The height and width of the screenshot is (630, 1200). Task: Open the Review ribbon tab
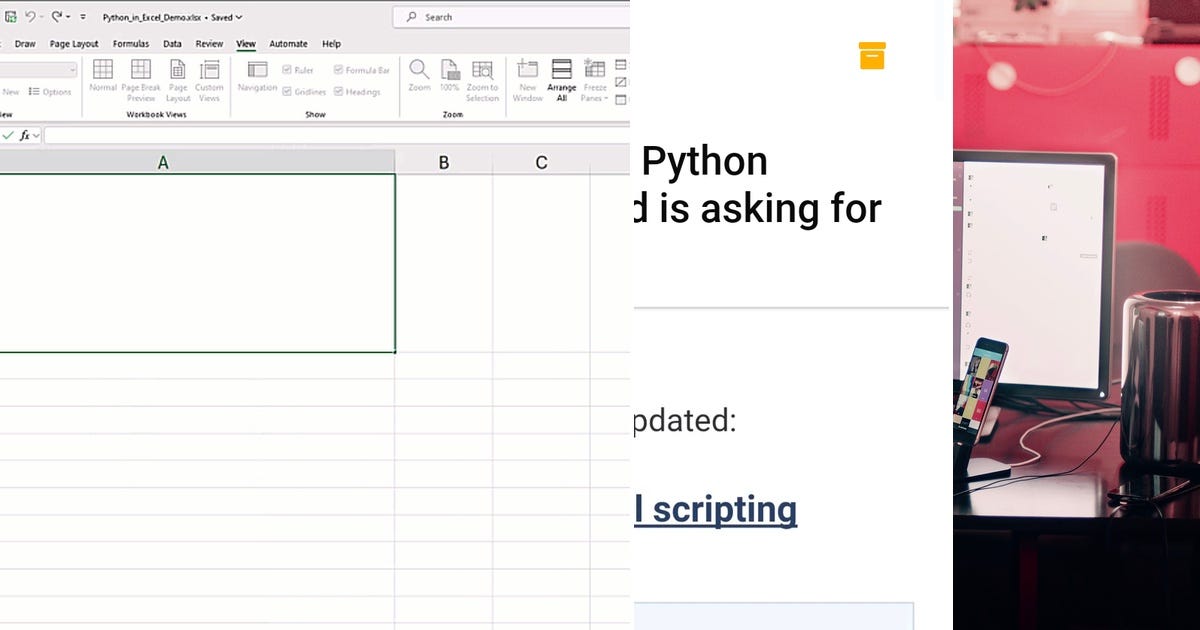pos(209,43)
